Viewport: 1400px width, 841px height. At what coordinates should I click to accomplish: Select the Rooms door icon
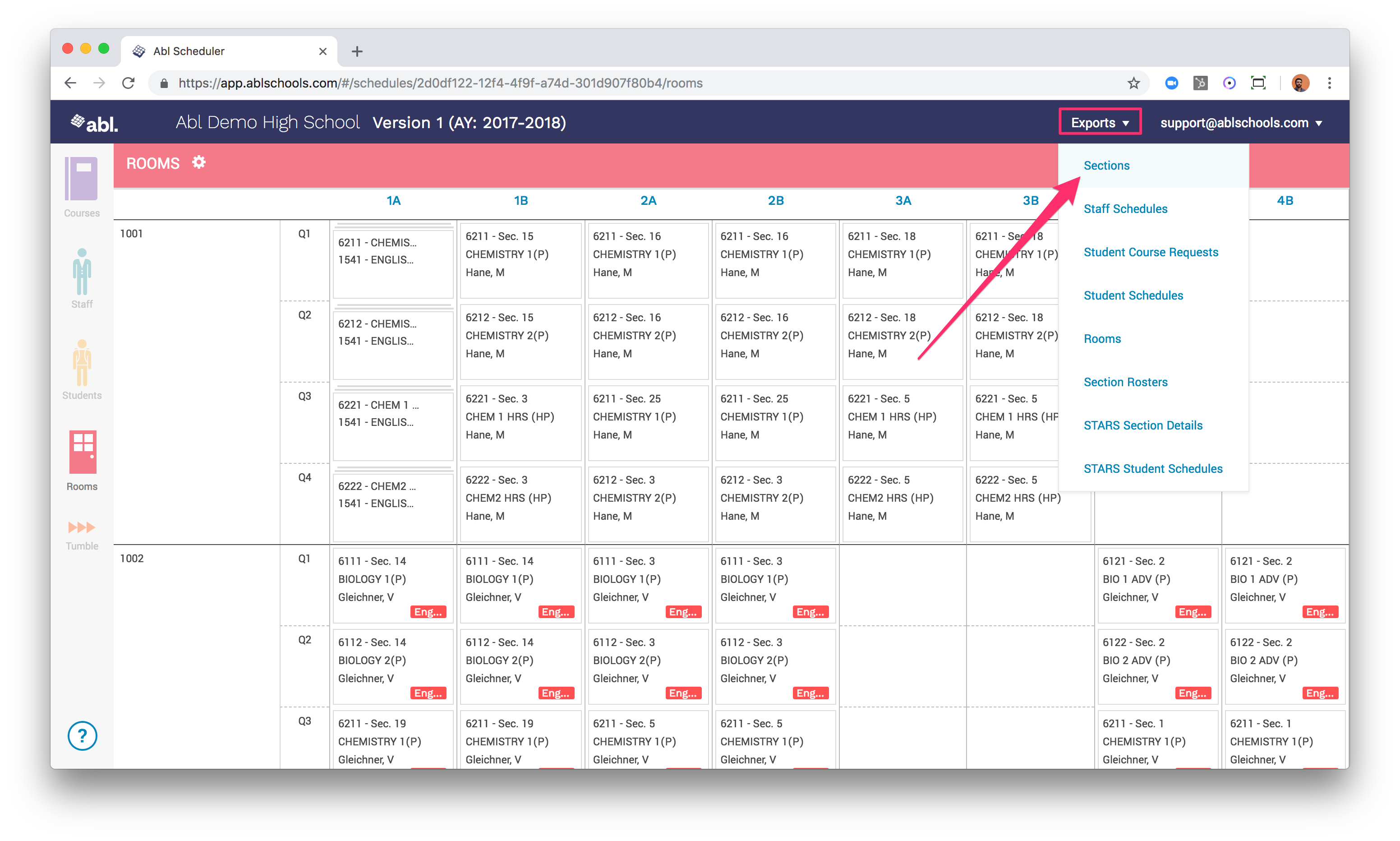point(83,452)
